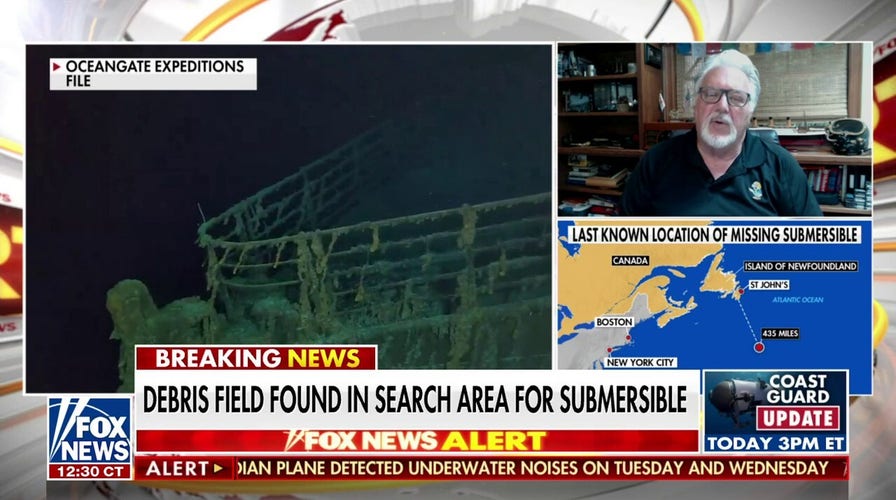Click the Debris Field Found headline
The width and height of the screenshot is (896, 500).
pos(415,399)
